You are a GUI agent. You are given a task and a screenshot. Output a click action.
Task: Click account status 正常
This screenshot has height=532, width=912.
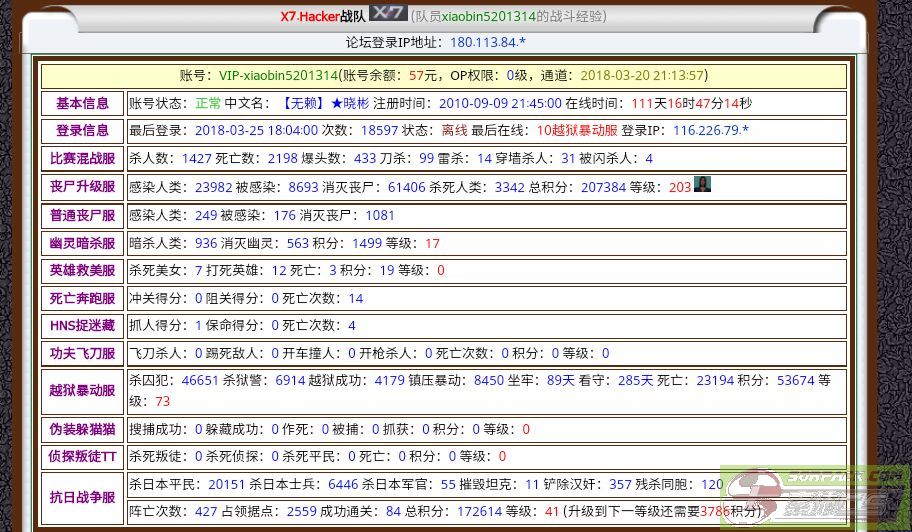click(x=208, y=103)
